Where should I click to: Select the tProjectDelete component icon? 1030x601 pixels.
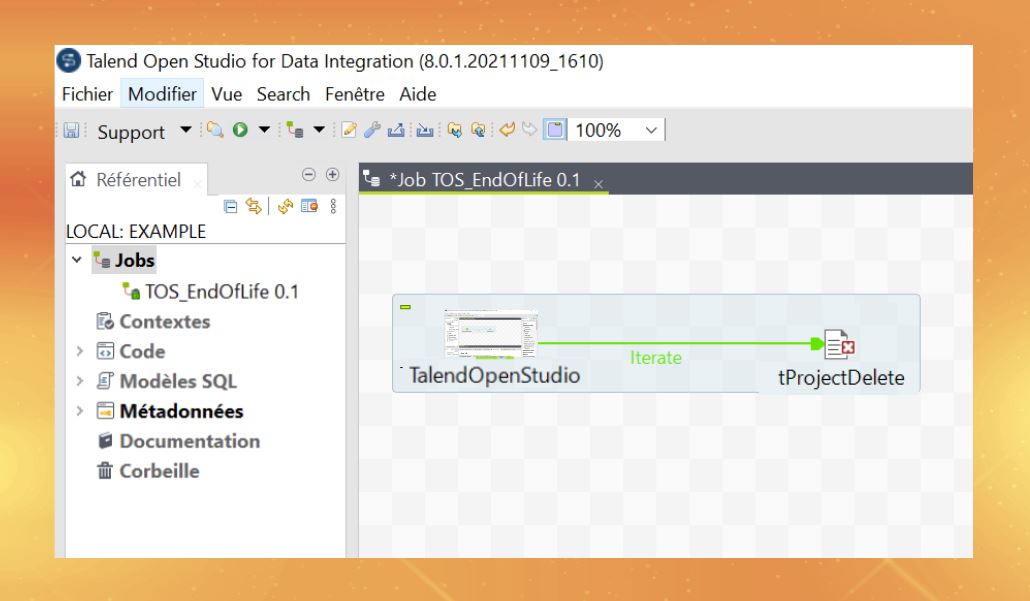(836, 345)
